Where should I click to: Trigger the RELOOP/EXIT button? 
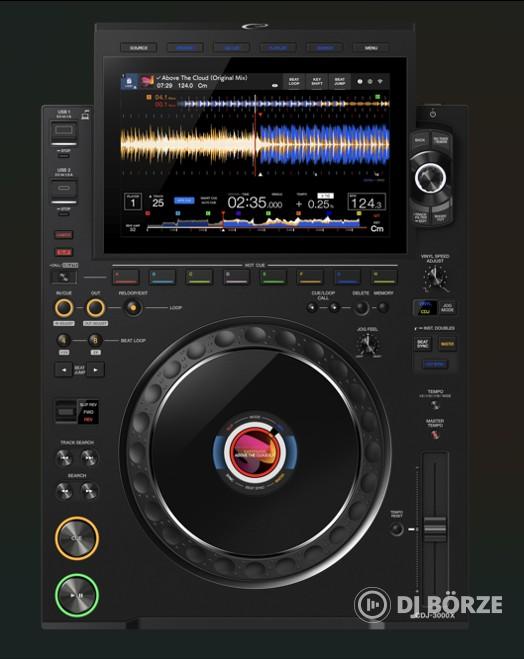133,308
